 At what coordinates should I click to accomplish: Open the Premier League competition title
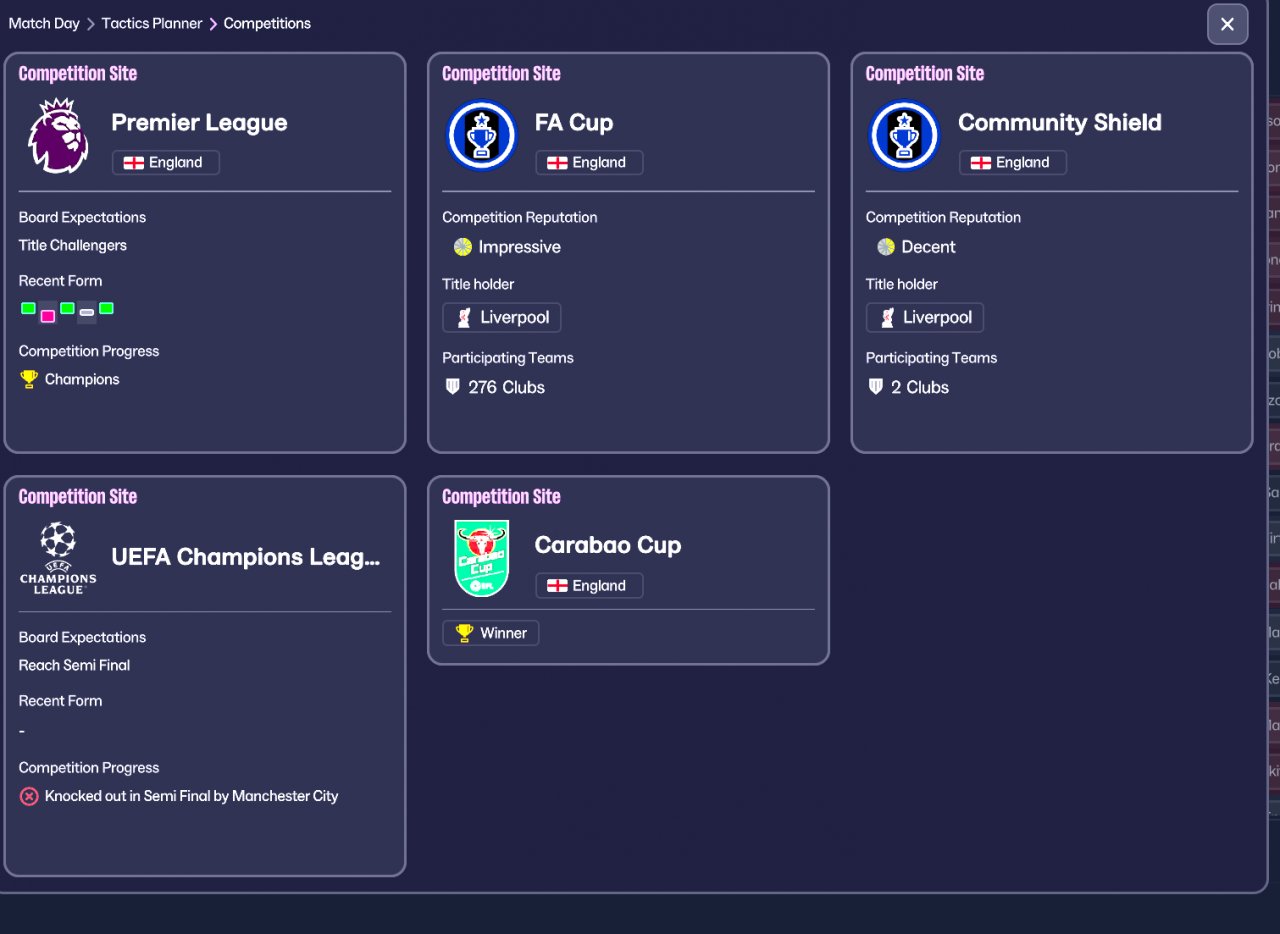199,123
